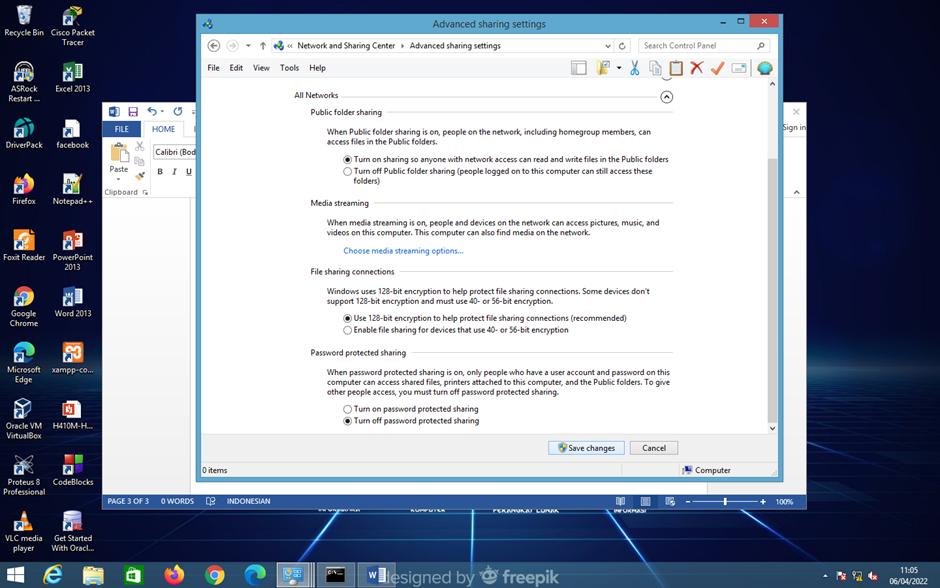
Task: Click PAGE 3 OF 3 in Word status bar
Action: (x=128, y=501)
